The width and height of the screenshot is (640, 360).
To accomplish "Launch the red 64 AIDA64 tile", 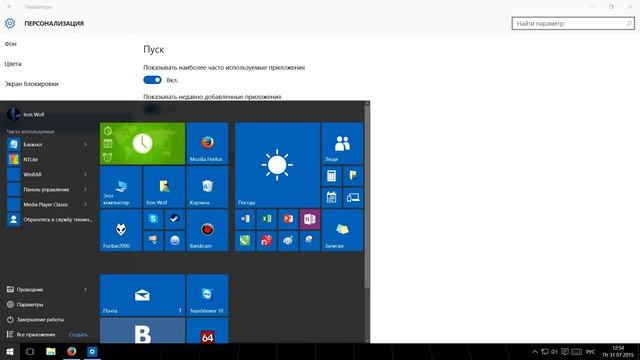I will [x=207, y=330].
